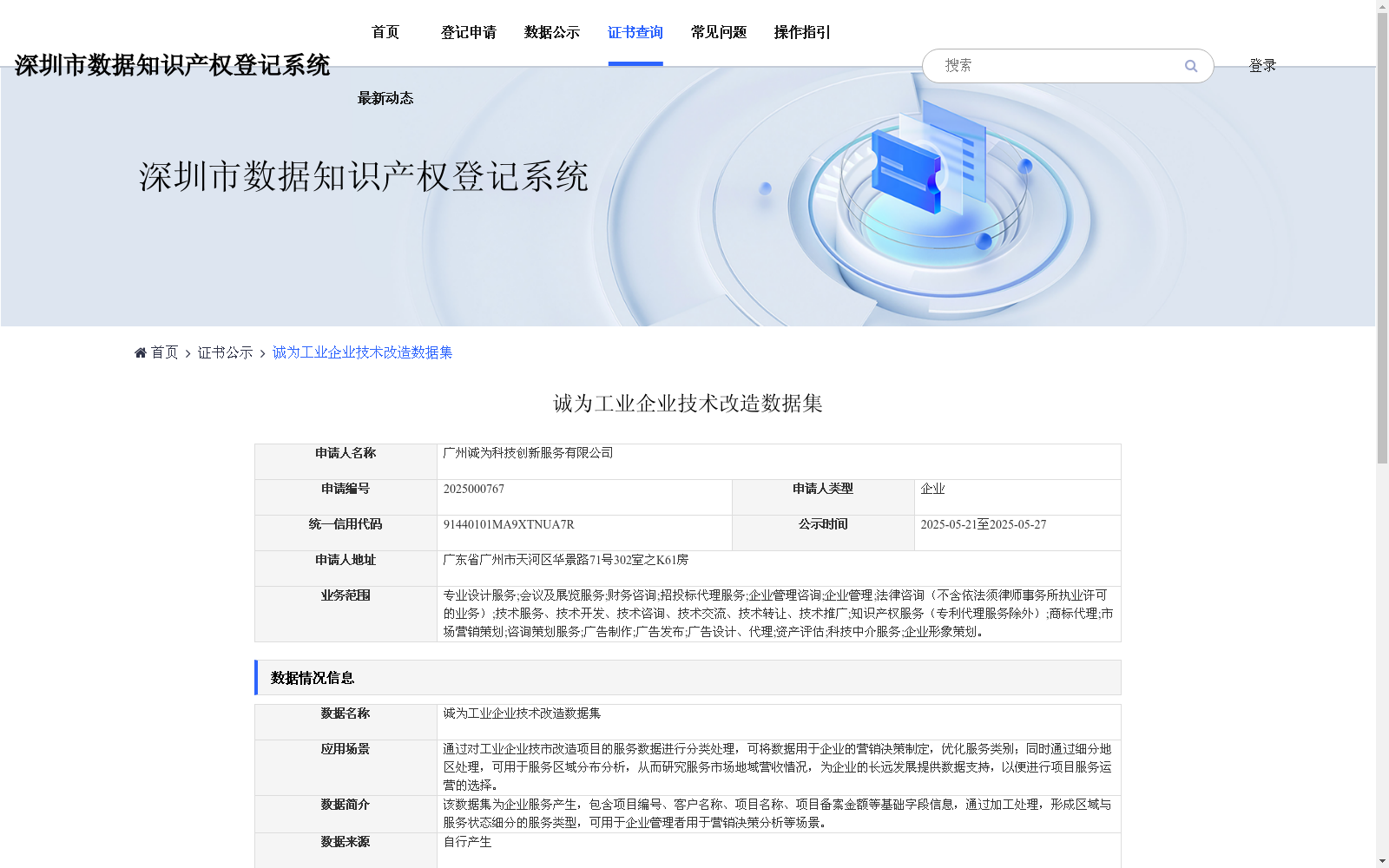Click the banner title 深圳市数据知识产权登记系统
The width and height of the screenshot is (1389, 868).
click(364, 176)
